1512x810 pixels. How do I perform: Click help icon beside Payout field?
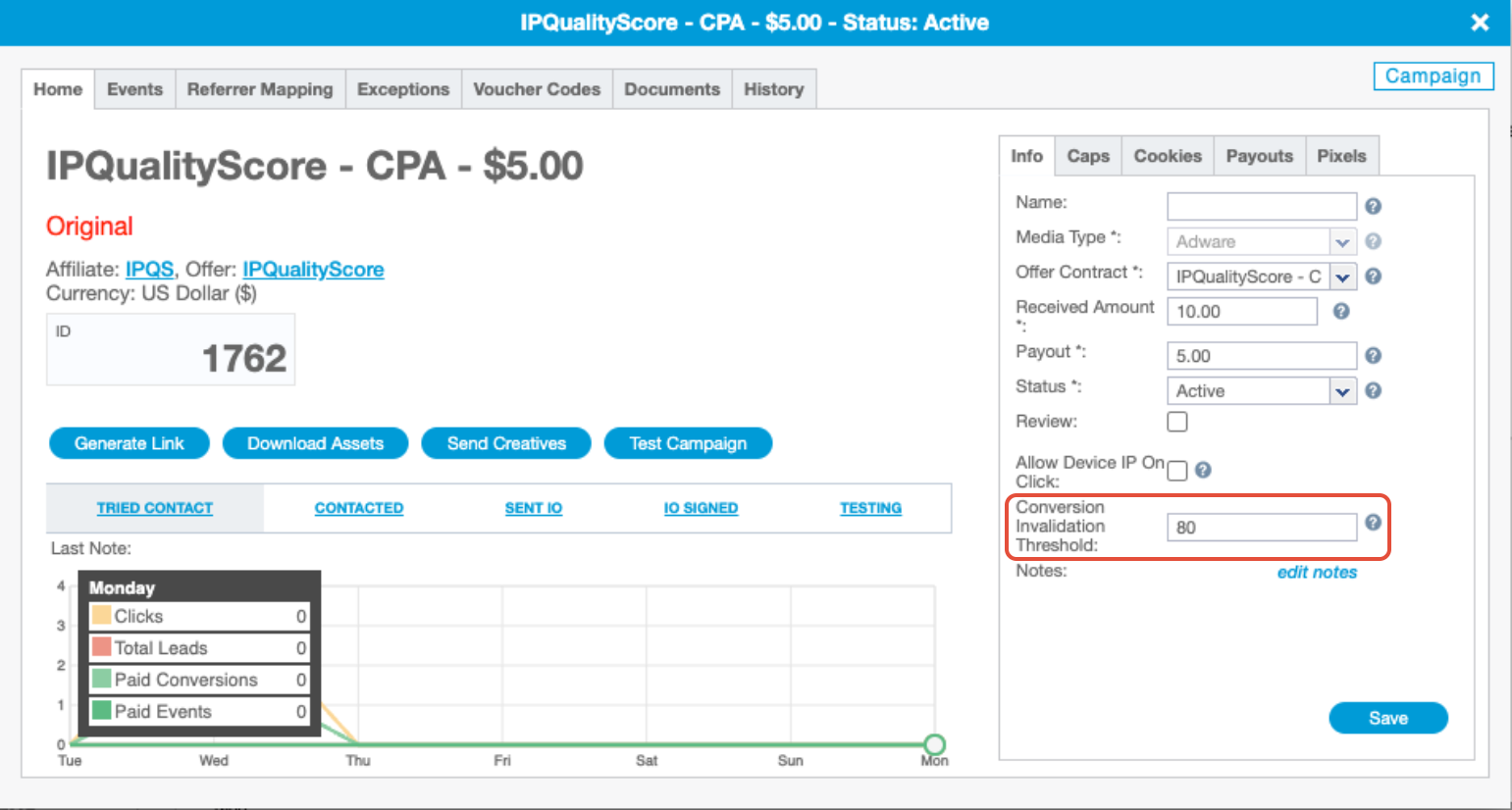1373,356
